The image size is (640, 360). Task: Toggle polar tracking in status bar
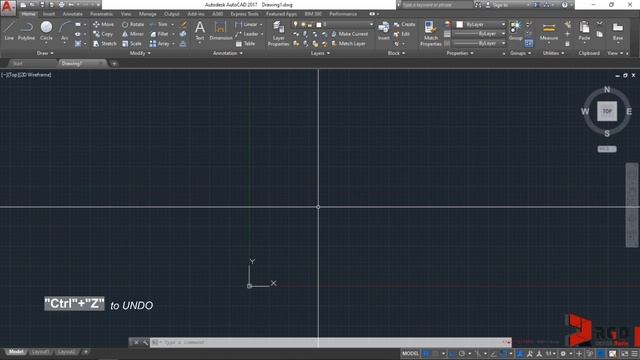[462, 353]
